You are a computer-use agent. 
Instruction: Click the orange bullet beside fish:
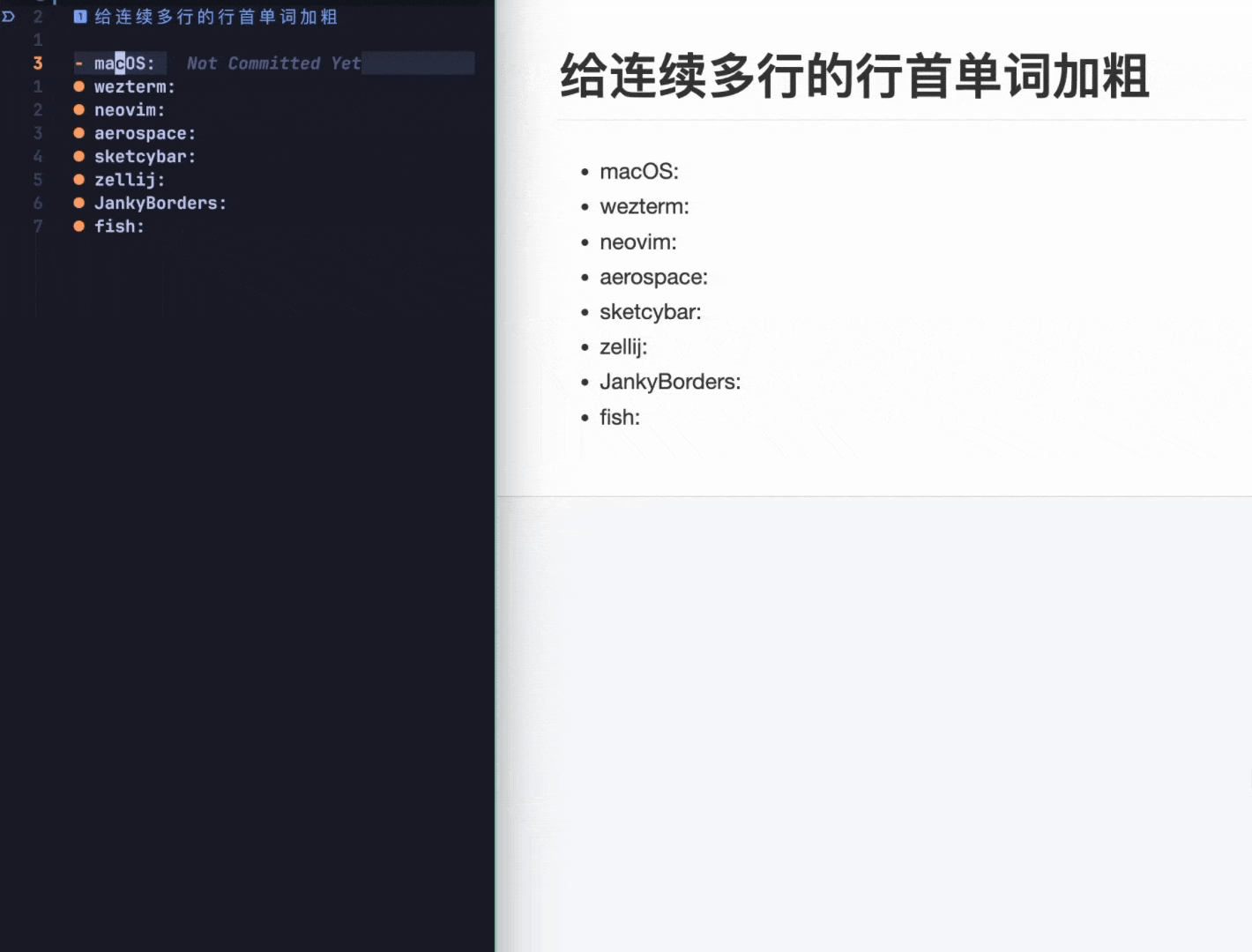(x=78, y=227)
